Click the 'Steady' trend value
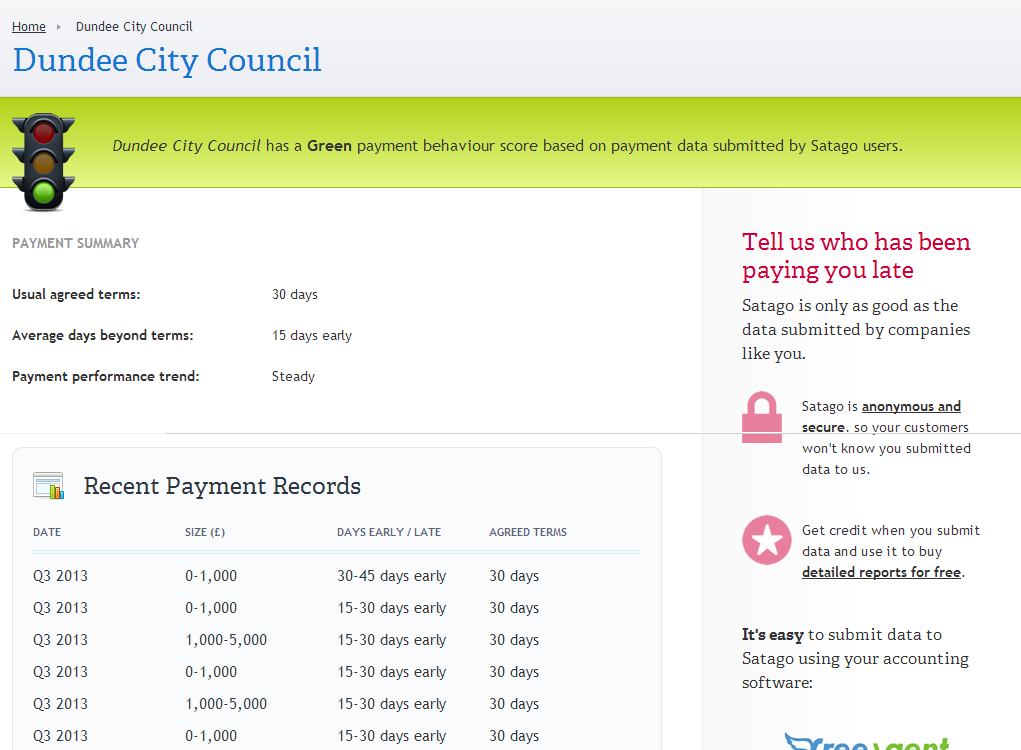1021x750 pixels. (x=293, y=376)
